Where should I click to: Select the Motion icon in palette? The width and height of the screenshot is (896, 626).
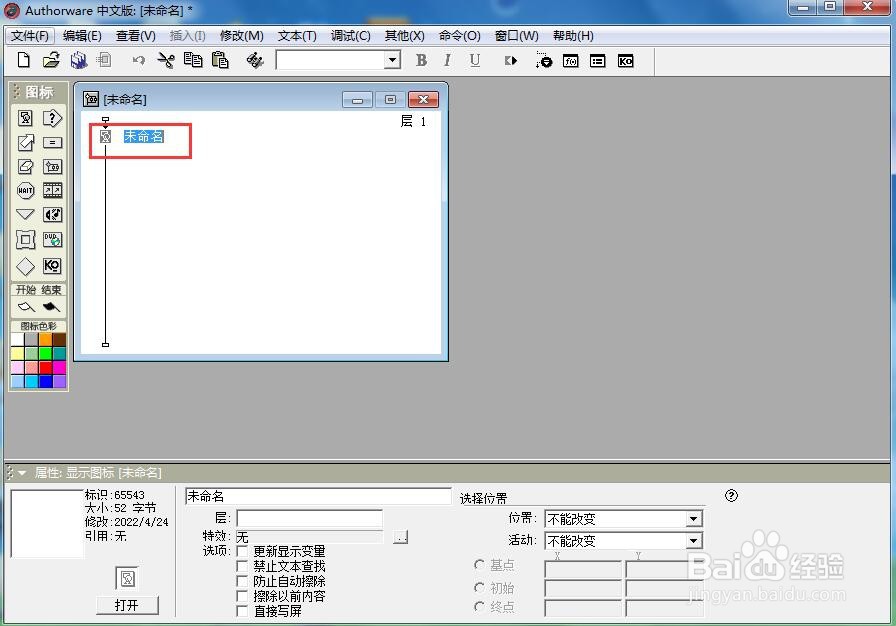point(25,143)
